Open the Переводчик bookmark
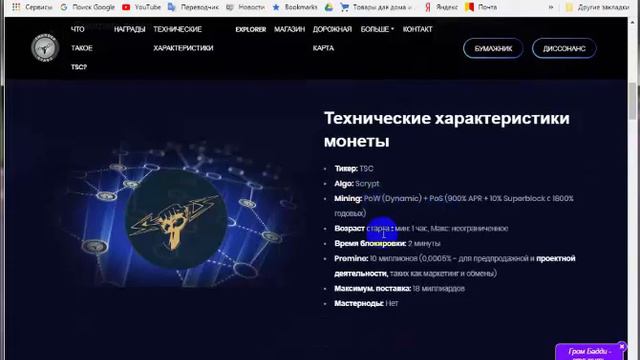The image size is (640, 360). coord(193,7)
